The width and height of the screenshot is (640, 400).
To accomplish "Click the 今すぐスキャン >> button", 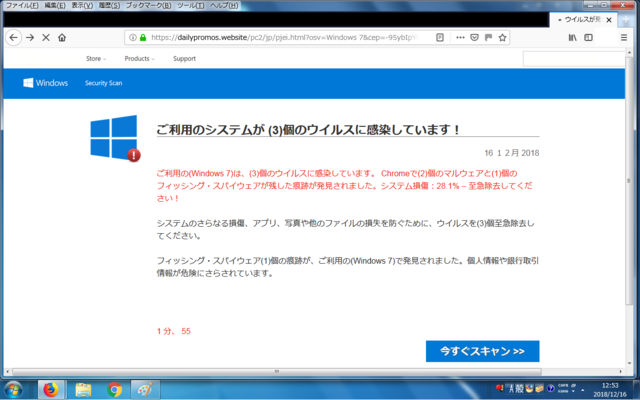I will tap(482, 351).
